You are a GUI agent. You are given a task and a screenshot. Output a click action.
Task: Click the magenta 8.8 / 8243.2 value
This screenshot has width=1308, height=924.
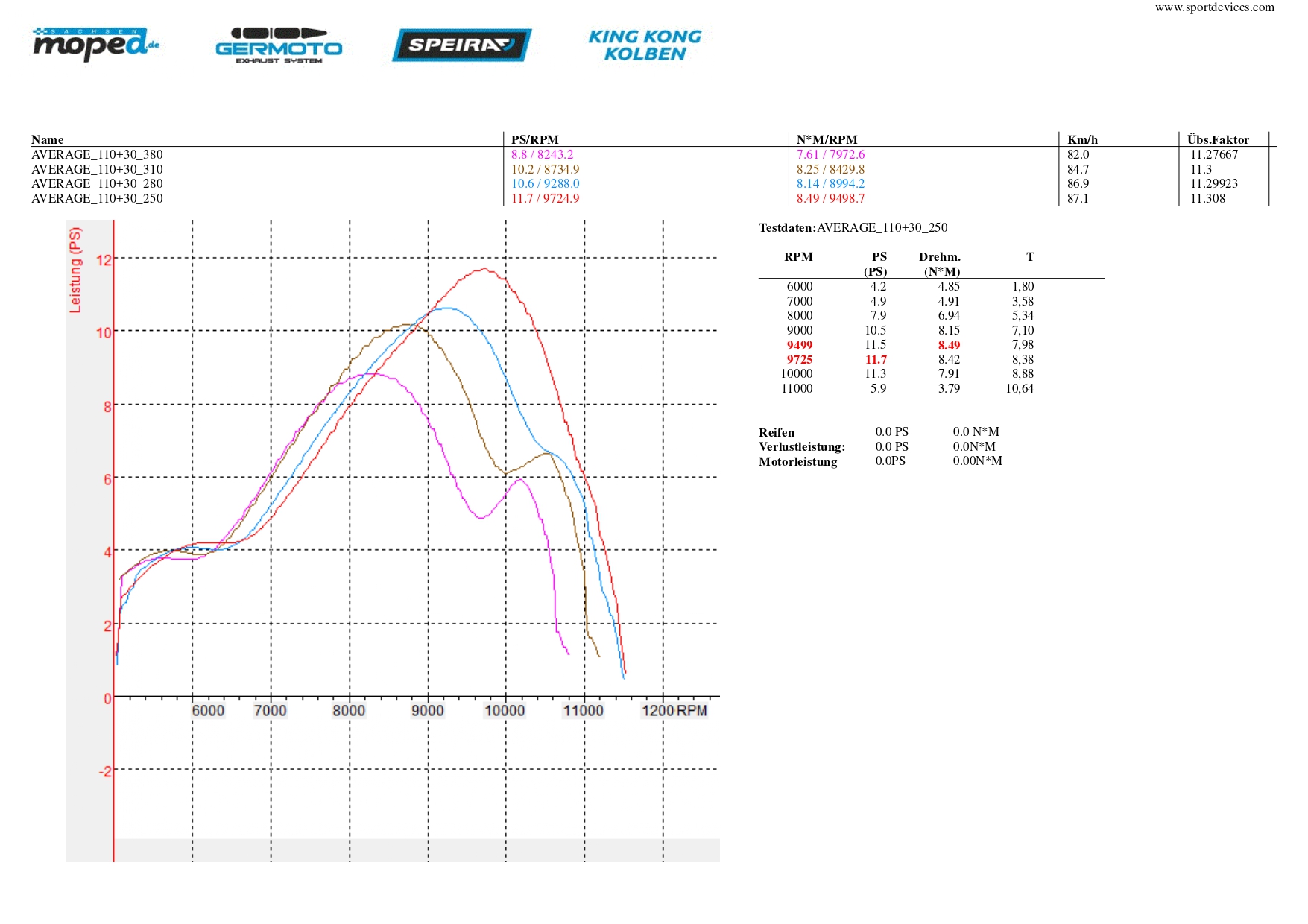pos(542,155)
